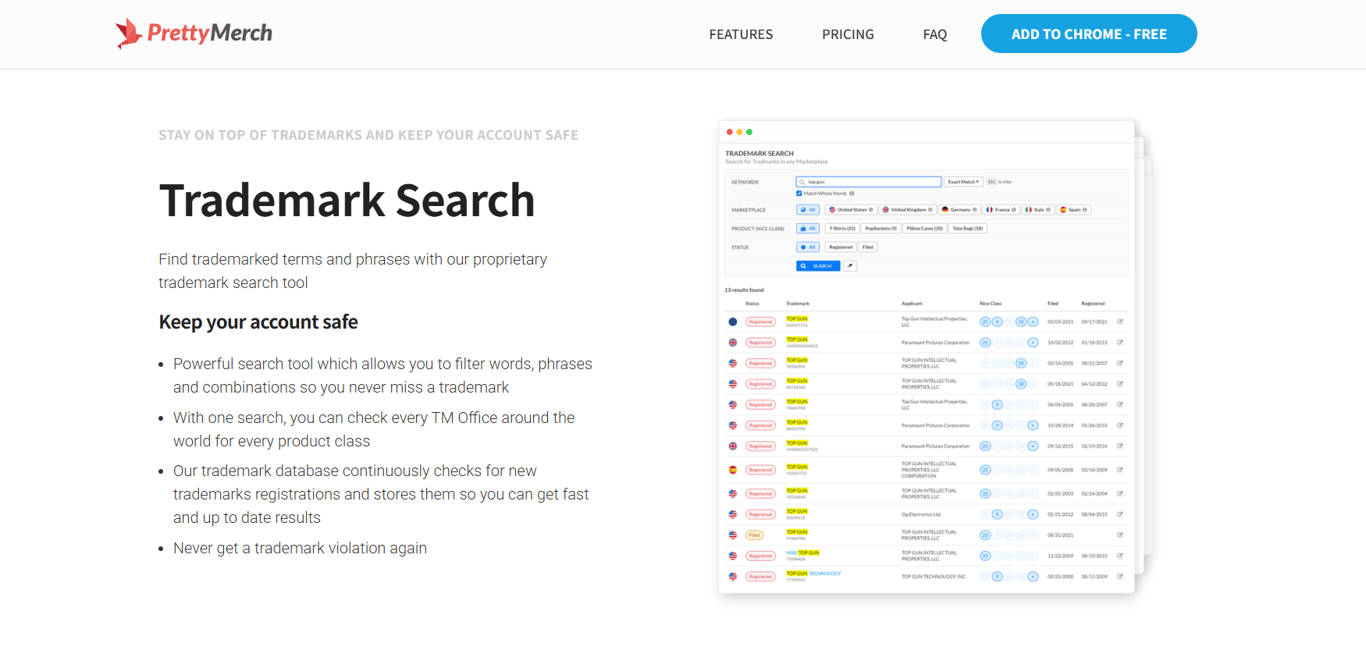Click the Filed status badge in results
Screen dimensions: 1366x672
(x=755, y=535)
